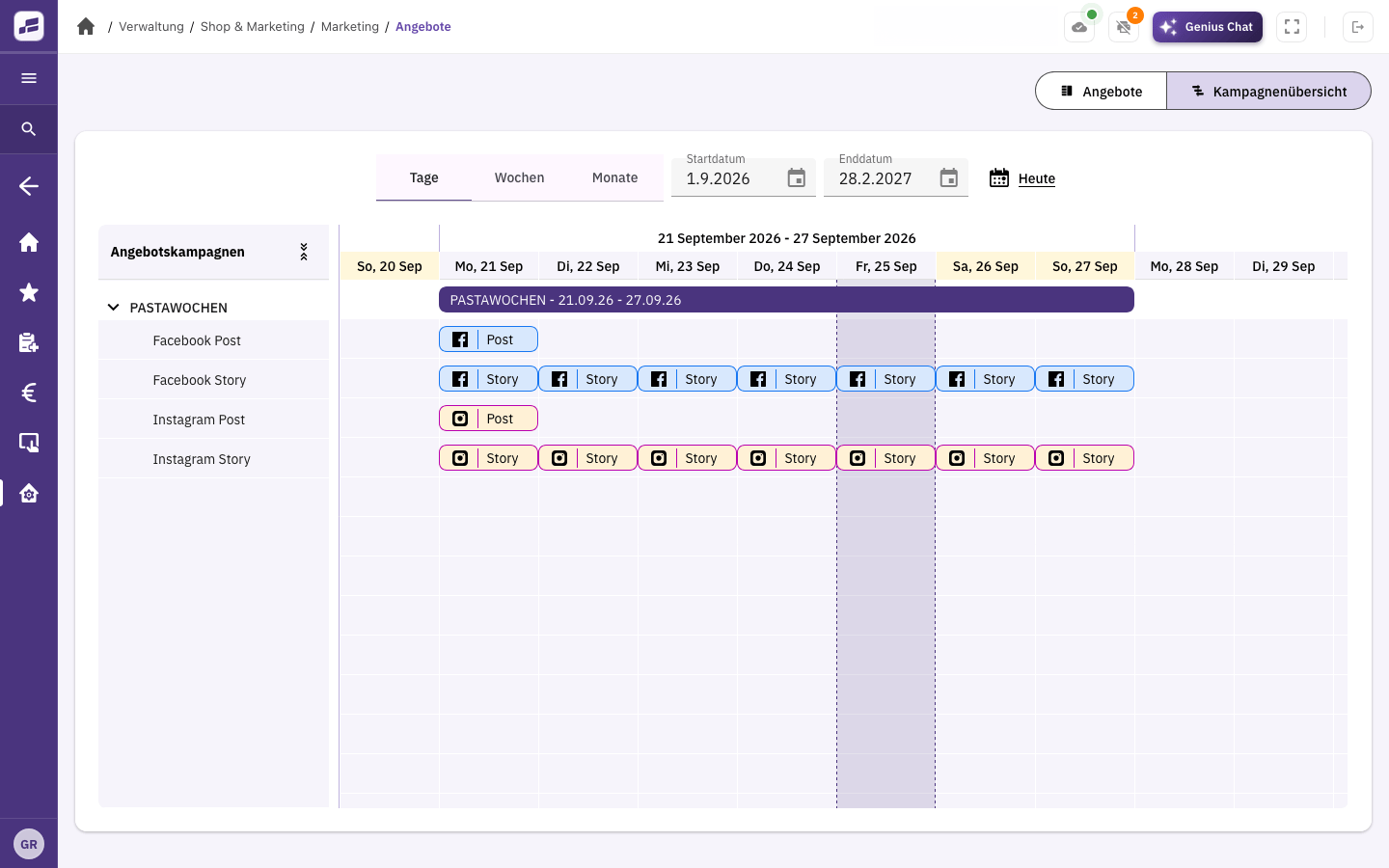Viewport: 1389px width, 868px height.
Task: Click the logout icon at top right
Action: coord(1358,27)
